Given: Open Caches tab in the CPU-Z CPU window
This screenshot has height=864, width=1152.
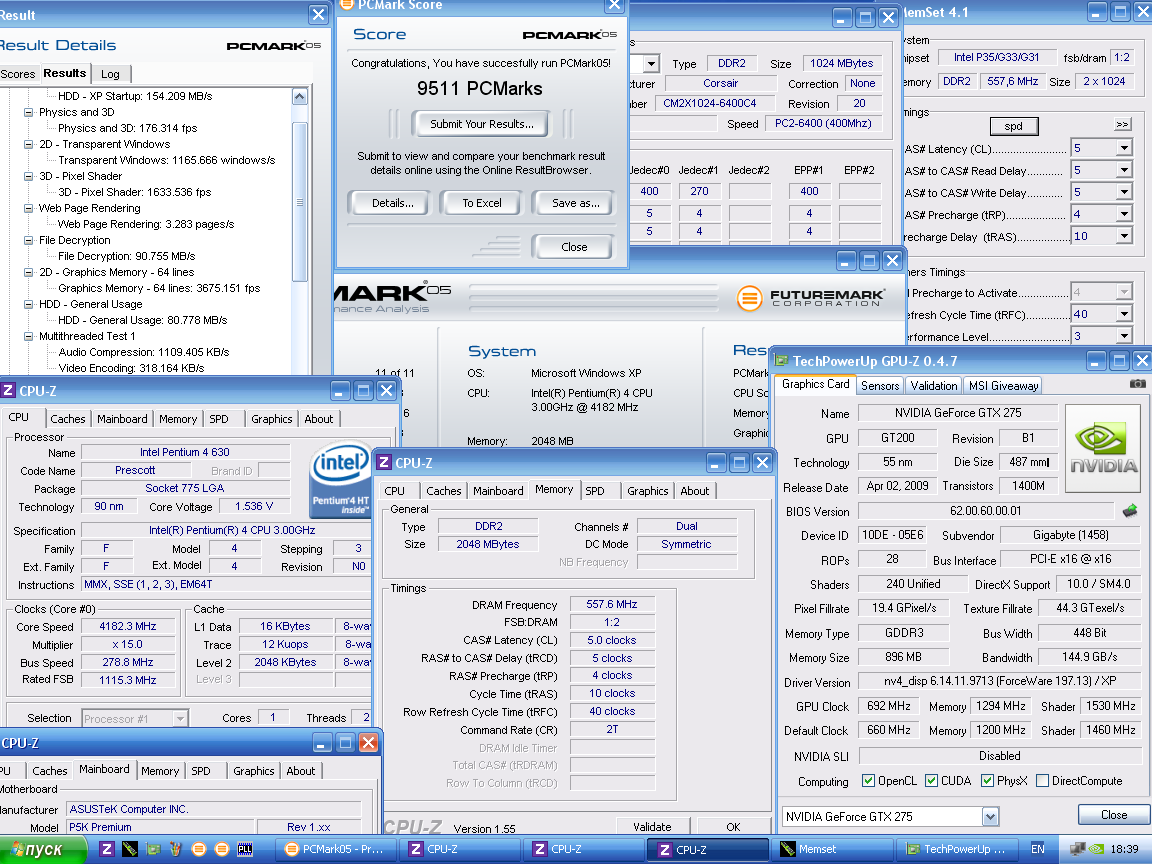Looking at the screenshot, I should (68, 419).
